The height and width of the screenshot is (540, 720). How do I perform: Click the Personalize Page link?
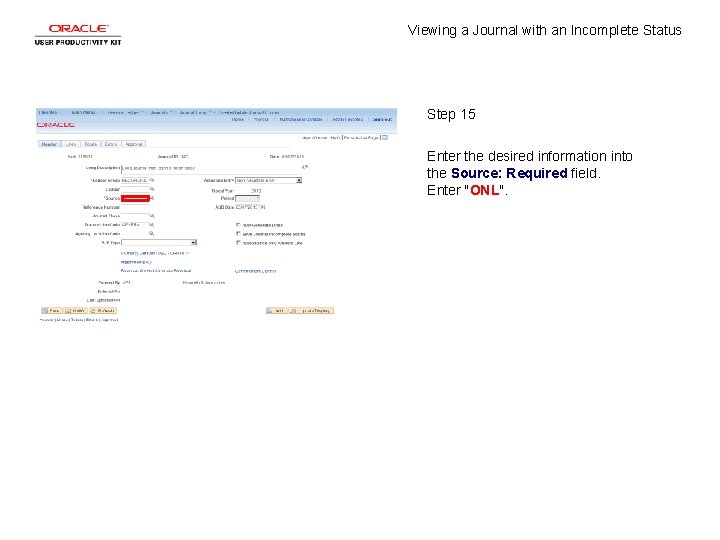click(361, 138)
